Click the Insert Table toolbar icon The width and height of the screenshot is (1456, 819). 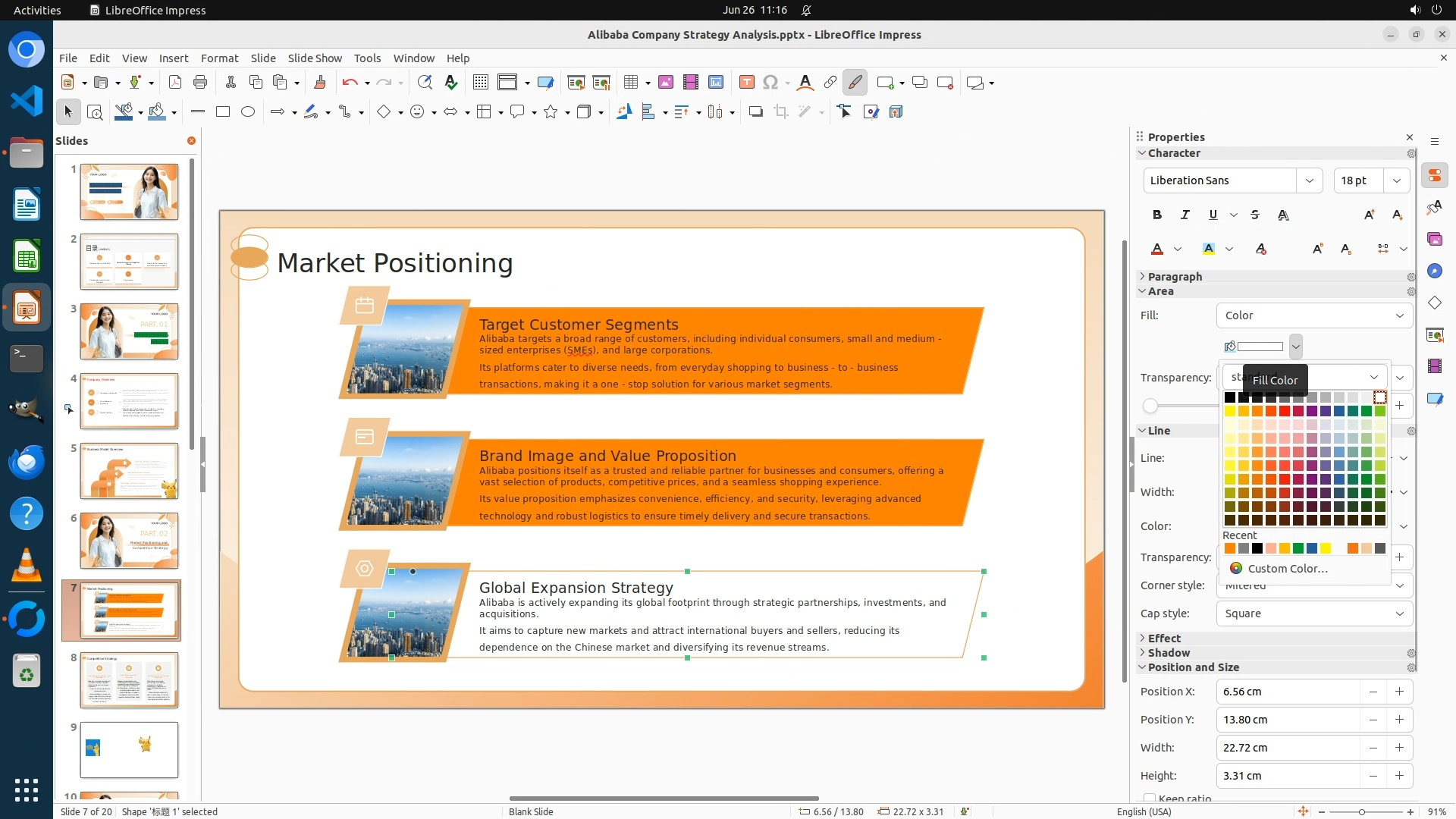pos(630,82)
